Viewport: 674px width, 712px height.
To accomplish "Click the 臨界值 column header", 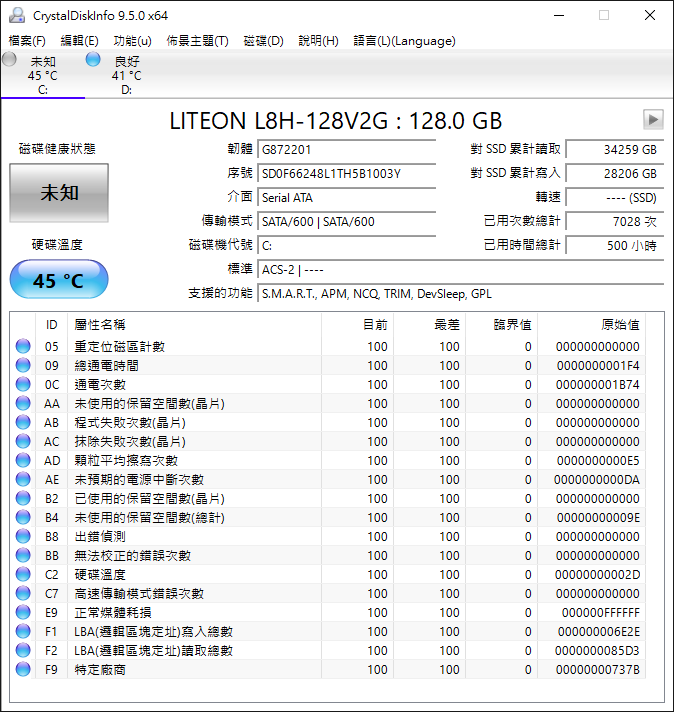I will coord(502,325).
